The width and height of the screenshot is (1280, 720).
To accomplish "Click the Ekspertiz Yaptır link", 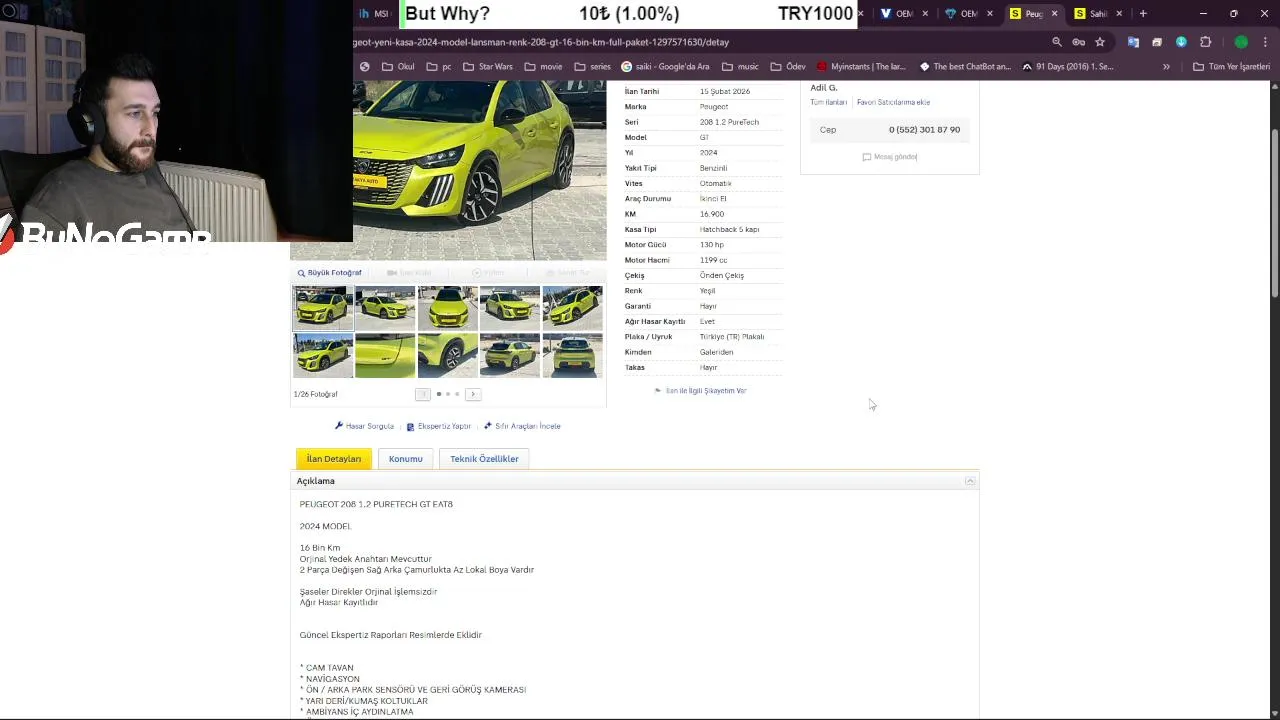I will point(439,426).
